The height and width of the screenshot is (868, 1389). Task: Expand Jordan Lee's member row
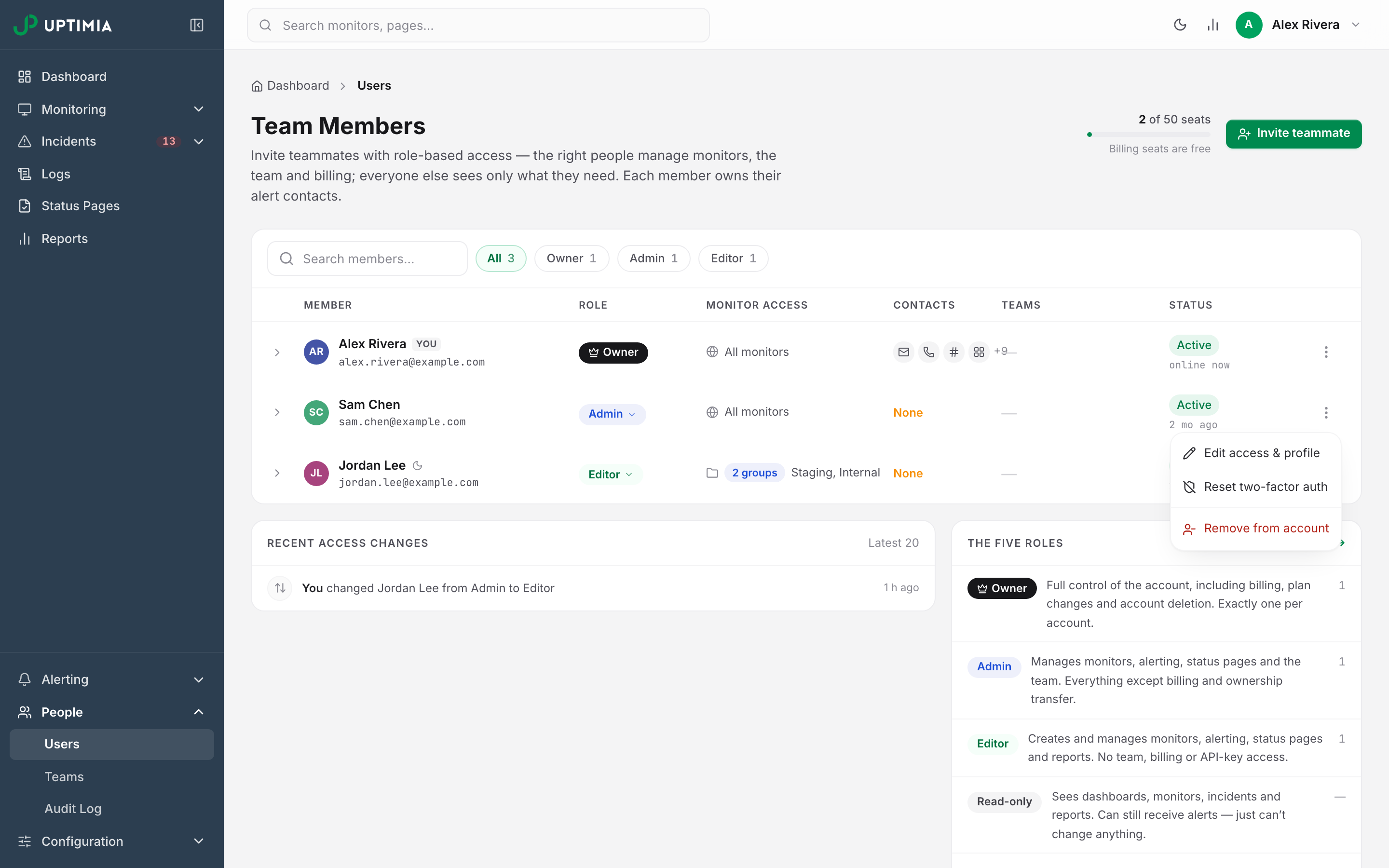pos(277,473)
